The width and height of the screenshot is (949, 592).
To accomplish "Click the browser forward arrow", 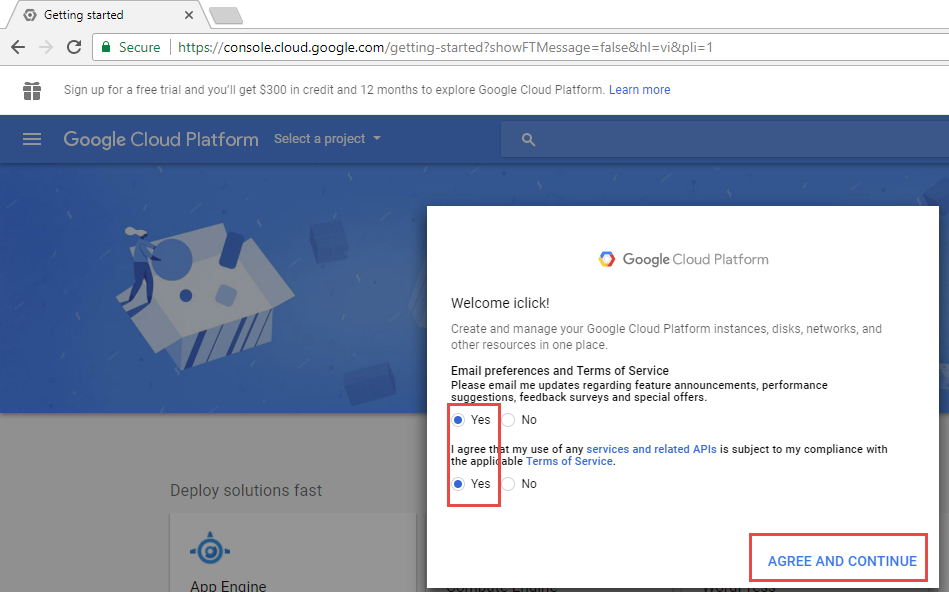I will pos(46,47).
